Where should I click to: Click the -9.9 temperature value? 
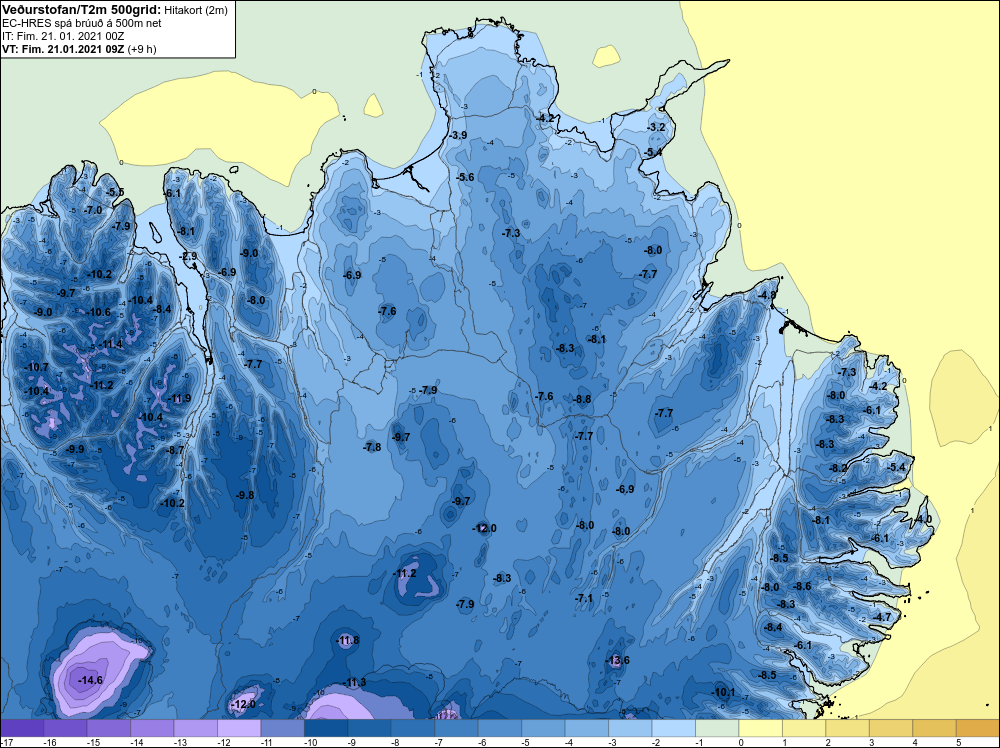pyautogui.click(x=75, y=449)
